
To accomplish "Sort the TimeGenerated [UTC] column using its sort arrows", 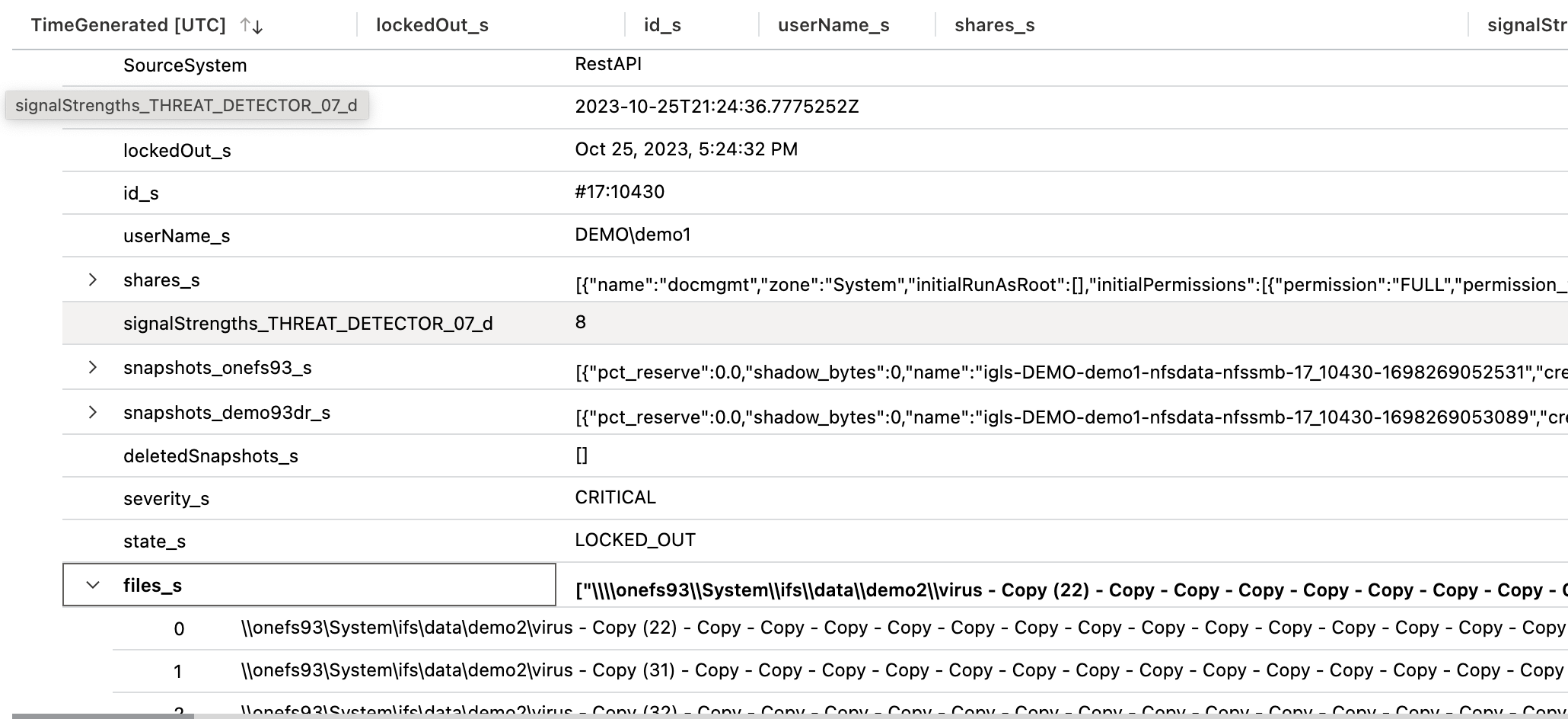I will [250, 25].
